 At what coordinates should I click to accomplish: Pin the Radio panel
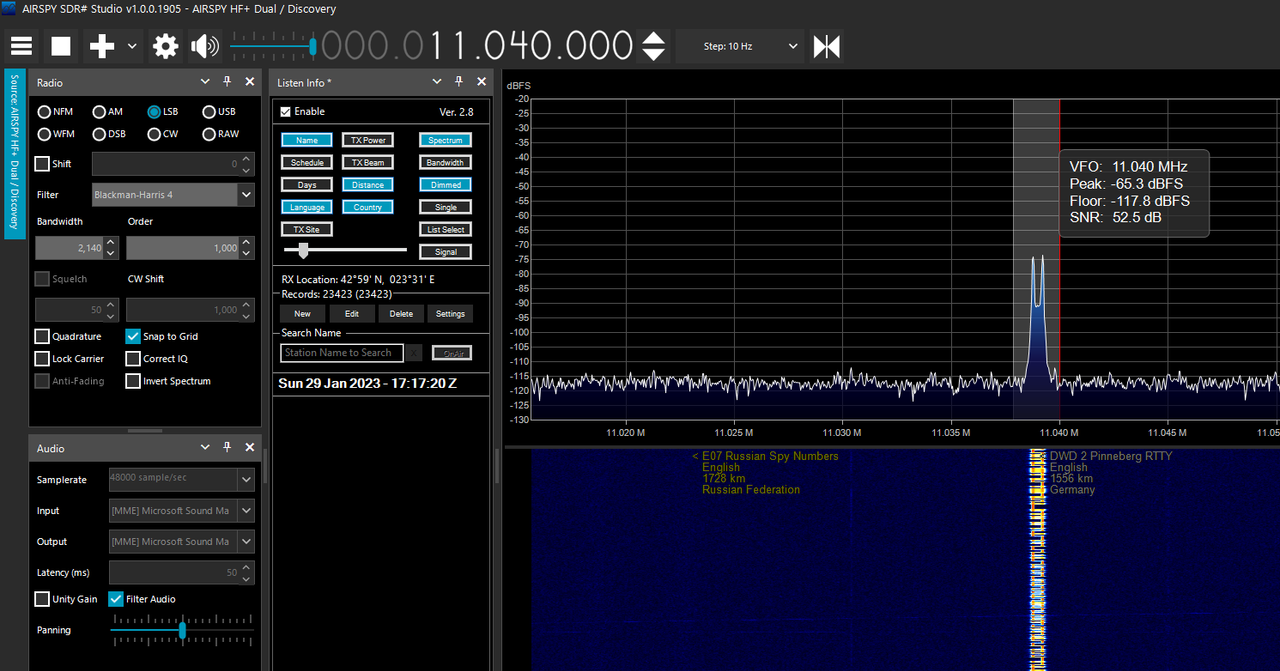point(227,82)
